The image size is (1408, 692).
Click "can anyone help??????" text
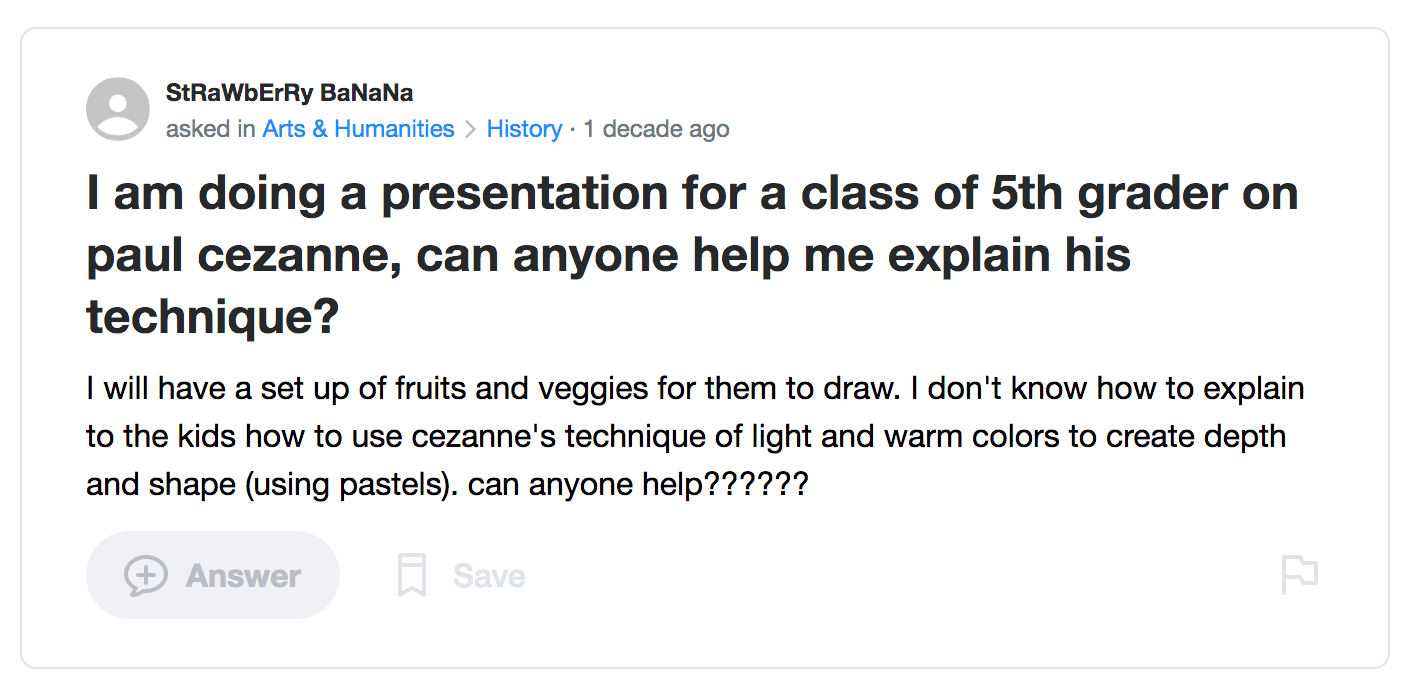[637, 486]
